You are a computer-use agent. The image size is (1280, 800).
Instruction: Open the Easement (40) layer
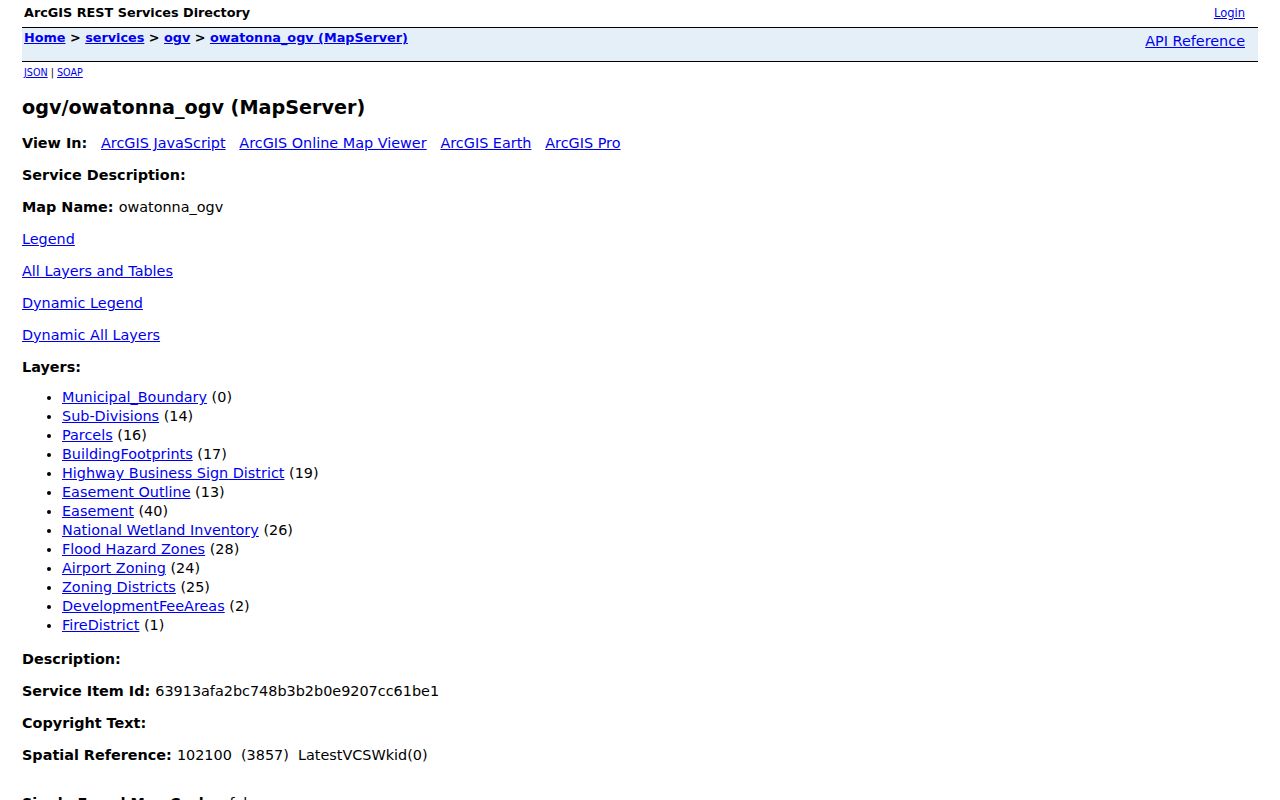[x=98, y=511]
